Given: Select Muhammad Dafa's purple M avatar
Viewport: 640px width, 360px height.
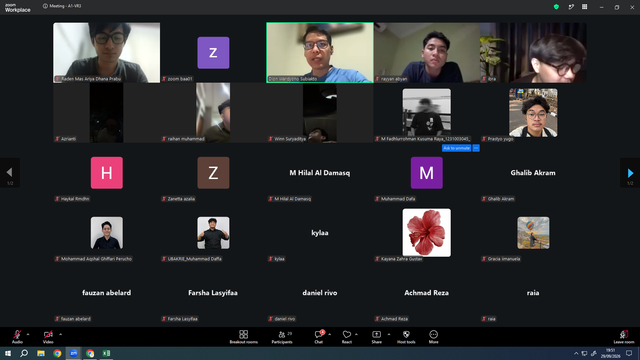Looking at the screenshot, I should point(427,173).
